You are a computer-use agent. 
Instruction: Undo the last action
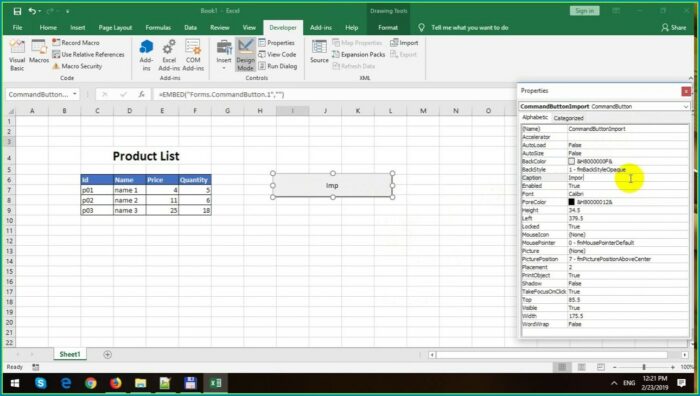point(32,11)
